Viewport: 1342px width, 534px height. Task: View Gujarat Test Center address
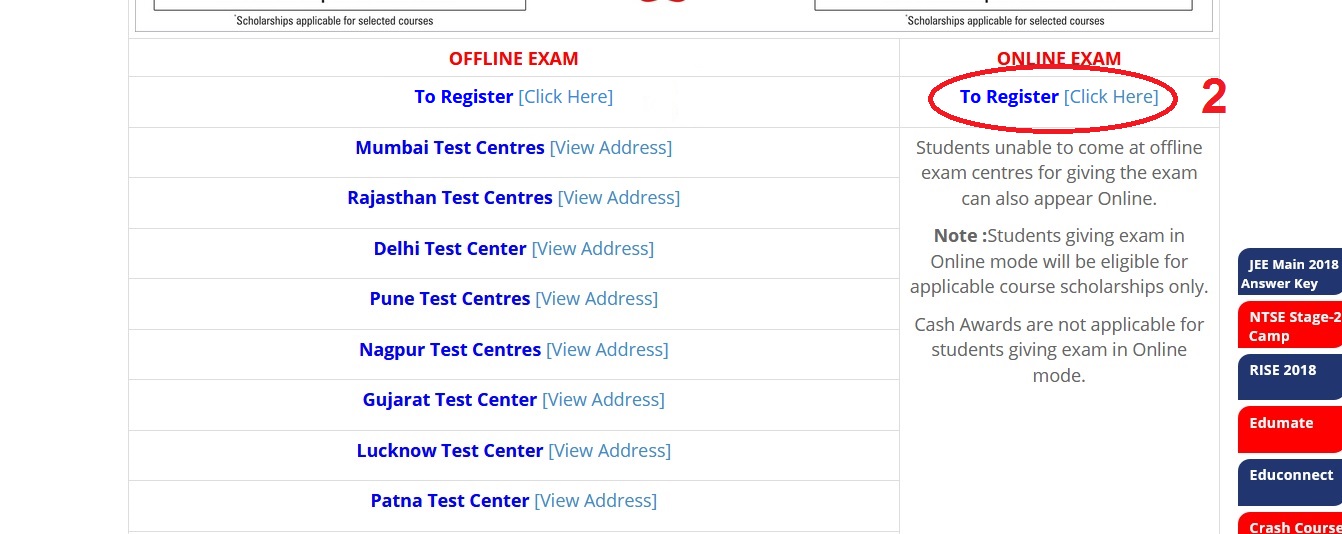coord(603,400)
